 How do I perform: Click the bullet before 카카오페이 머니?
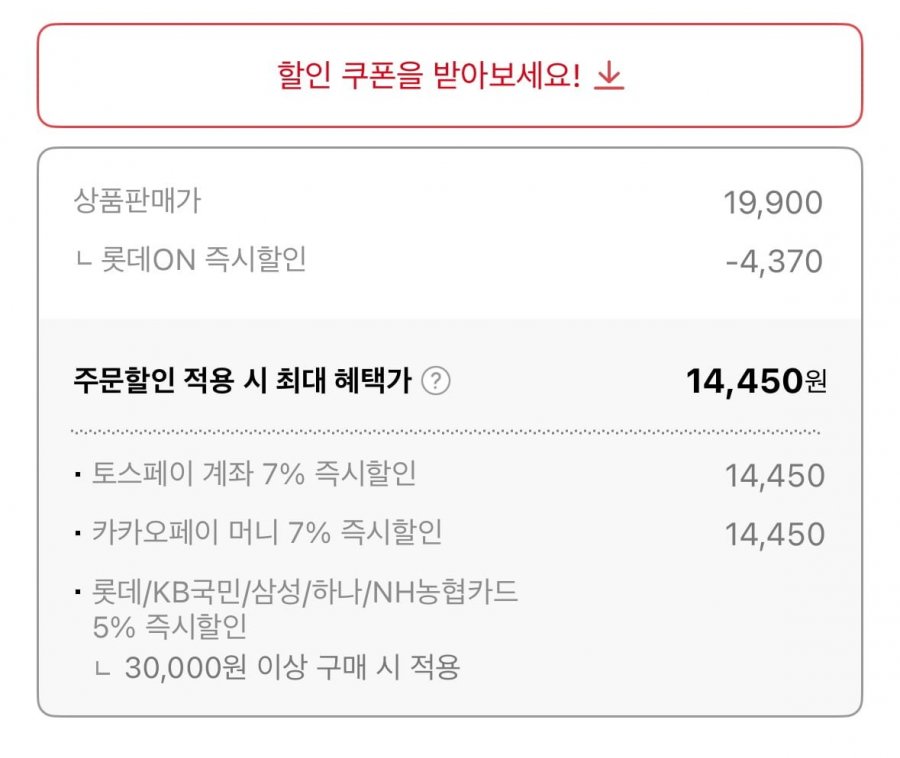(78, 534)
